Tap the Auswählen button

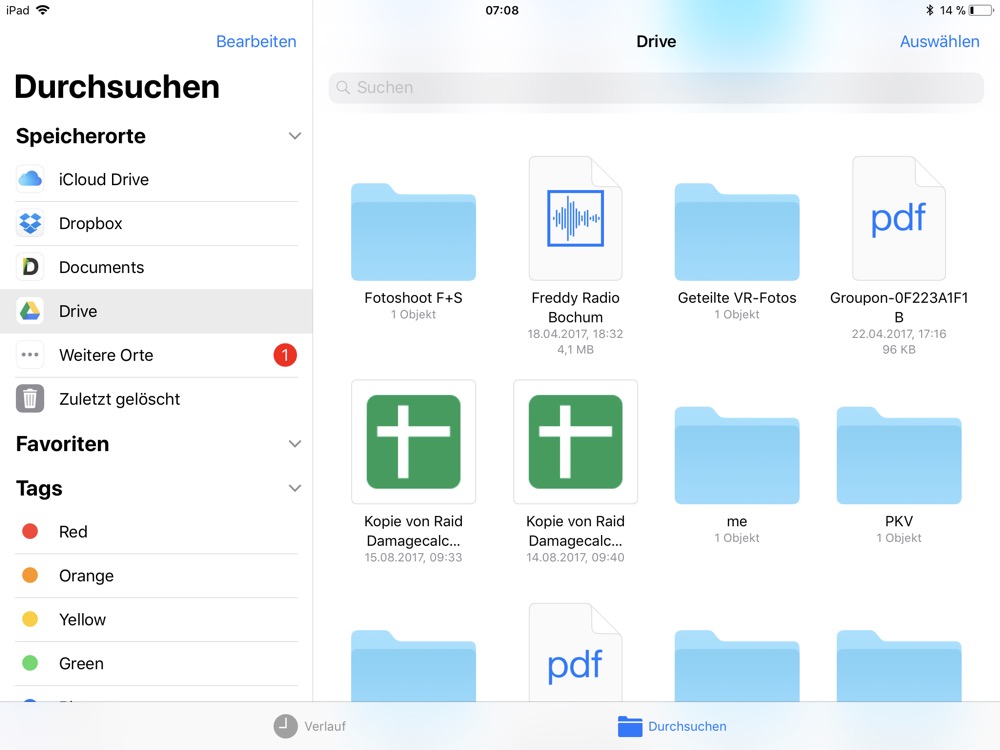(x=939, y=42)
